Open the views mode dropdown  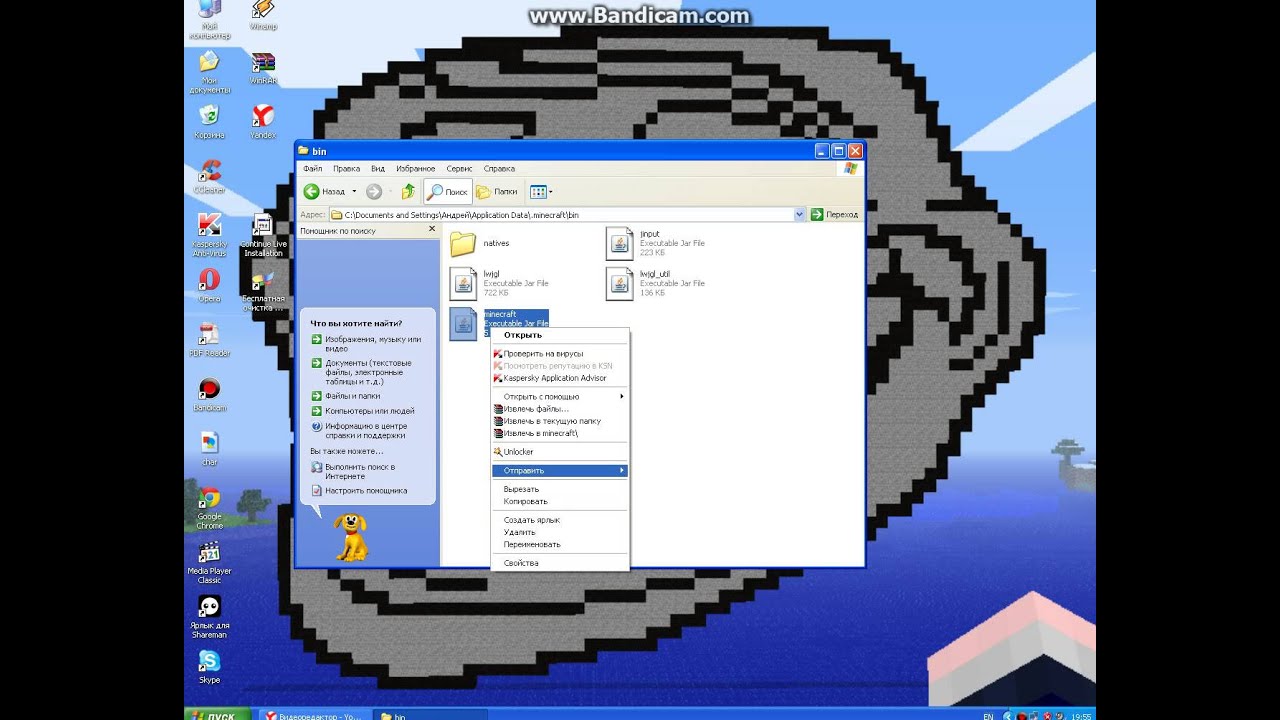tap(541, 191)
